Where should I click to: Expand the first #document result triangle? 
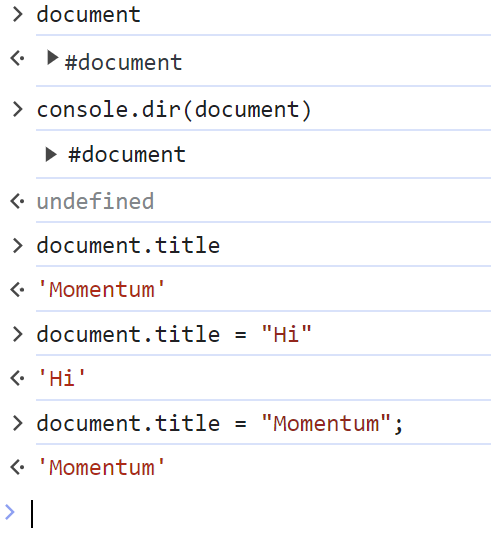point(52,58)
